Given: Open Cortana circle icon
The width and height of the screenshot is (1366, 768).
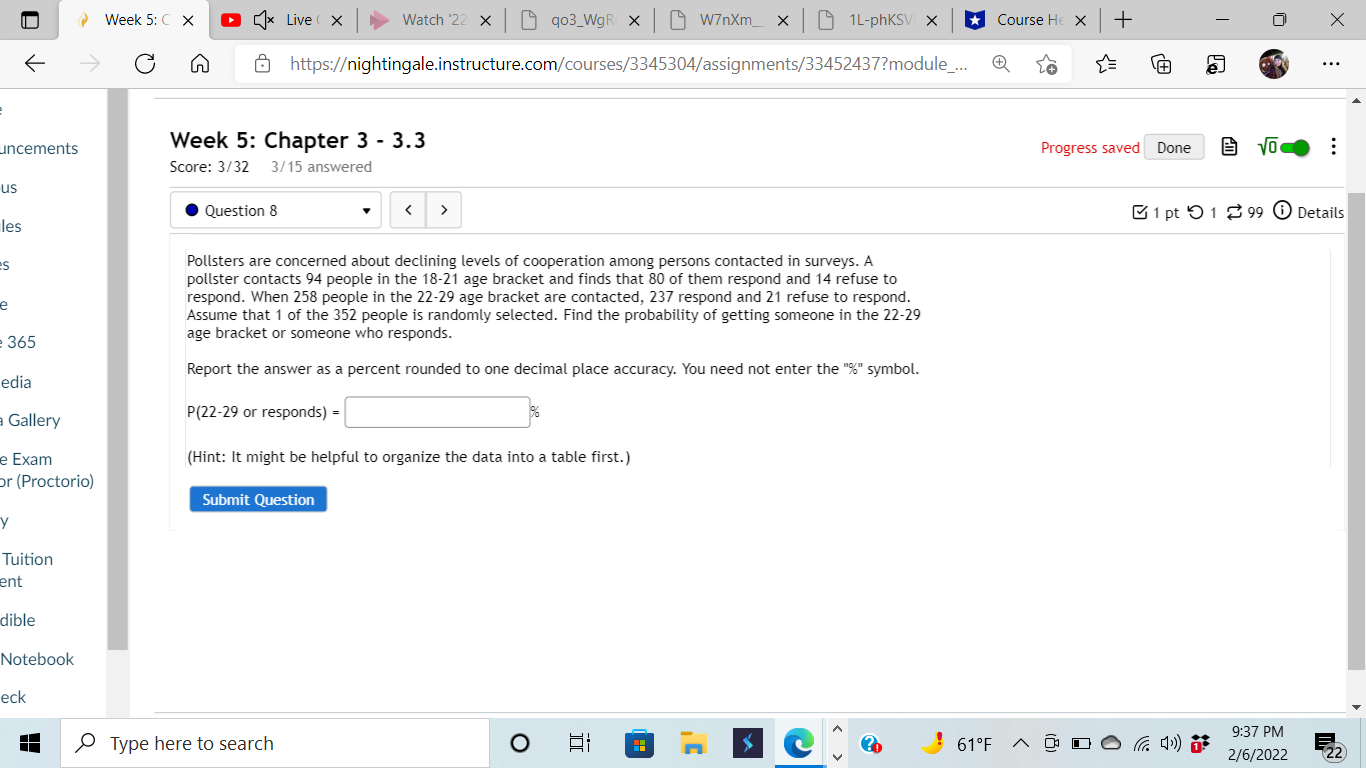Looking at the screenshot, I should point(520,743).
